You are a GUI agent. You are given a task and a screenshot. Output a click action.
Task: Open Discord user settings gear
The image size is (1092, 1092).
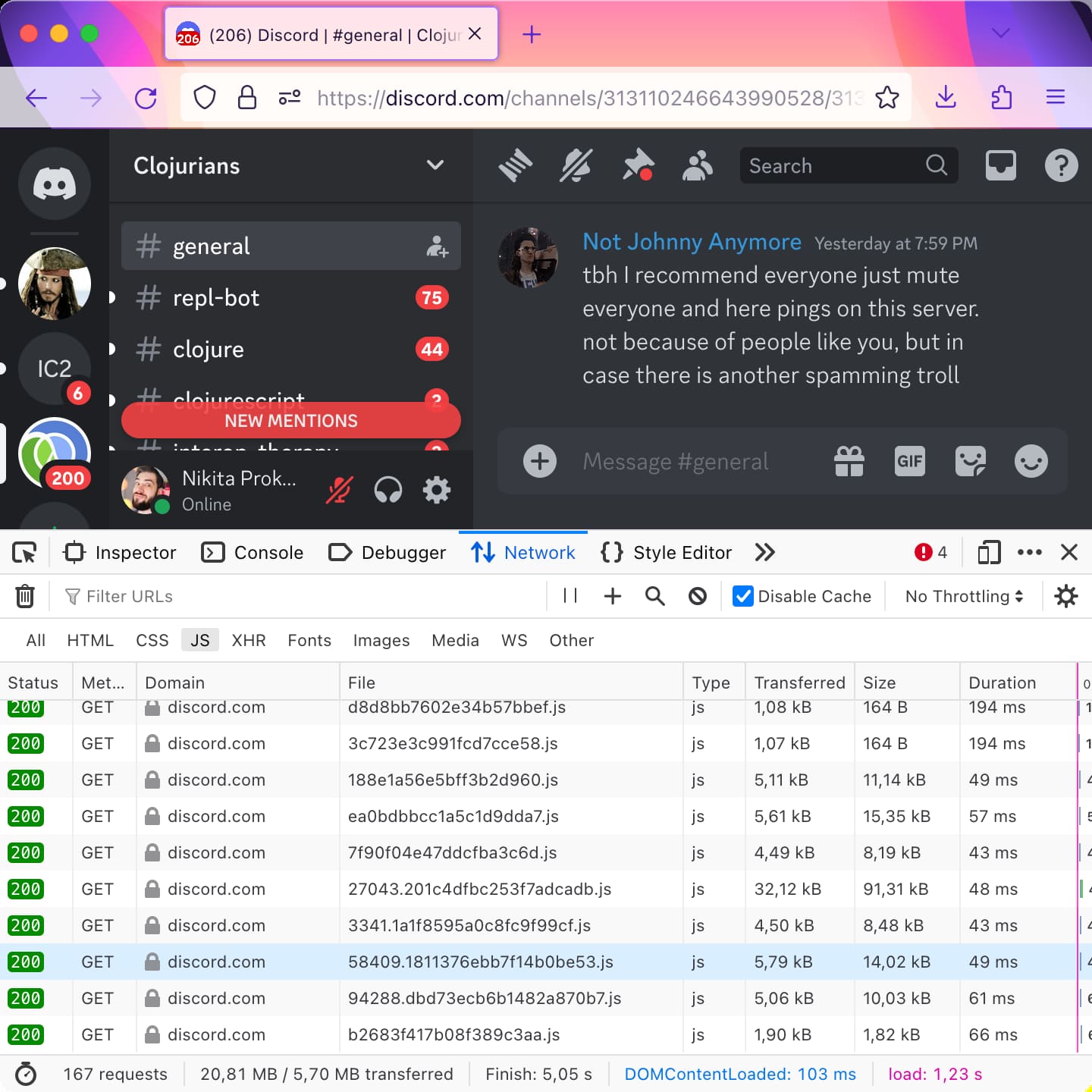(436, 490)
